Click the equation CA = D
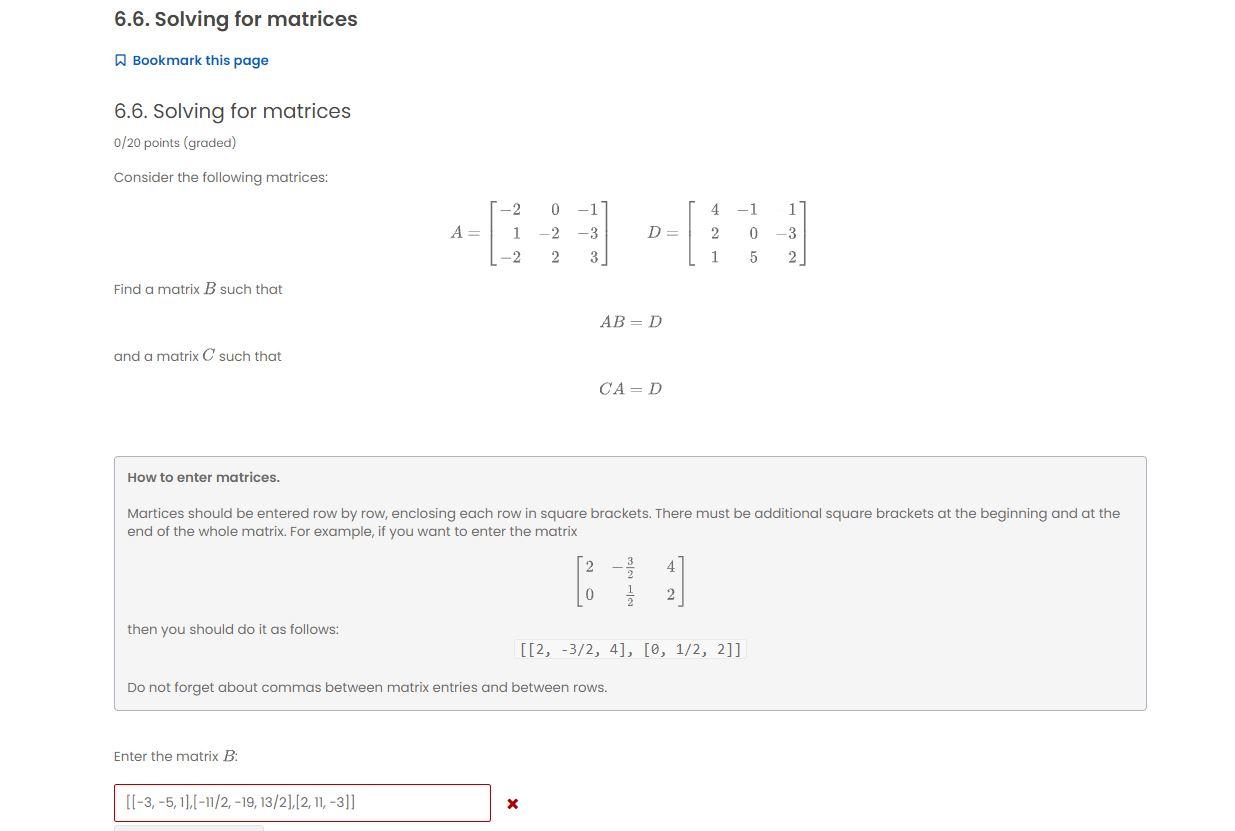Screen dimensions: 1235x831 (x=630, y=388)
